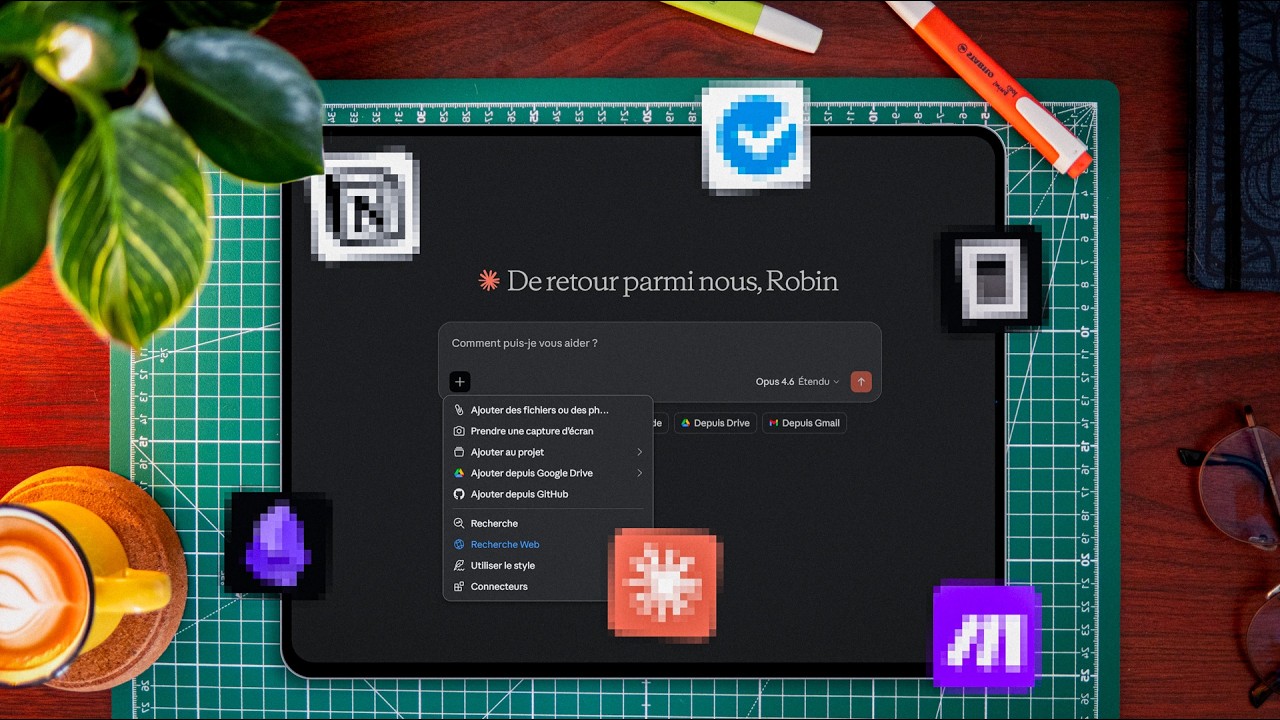Open the Opus 4.6 Étendu model dropdown
Viewport: 1280px width, 720px height.
[797, 382]
